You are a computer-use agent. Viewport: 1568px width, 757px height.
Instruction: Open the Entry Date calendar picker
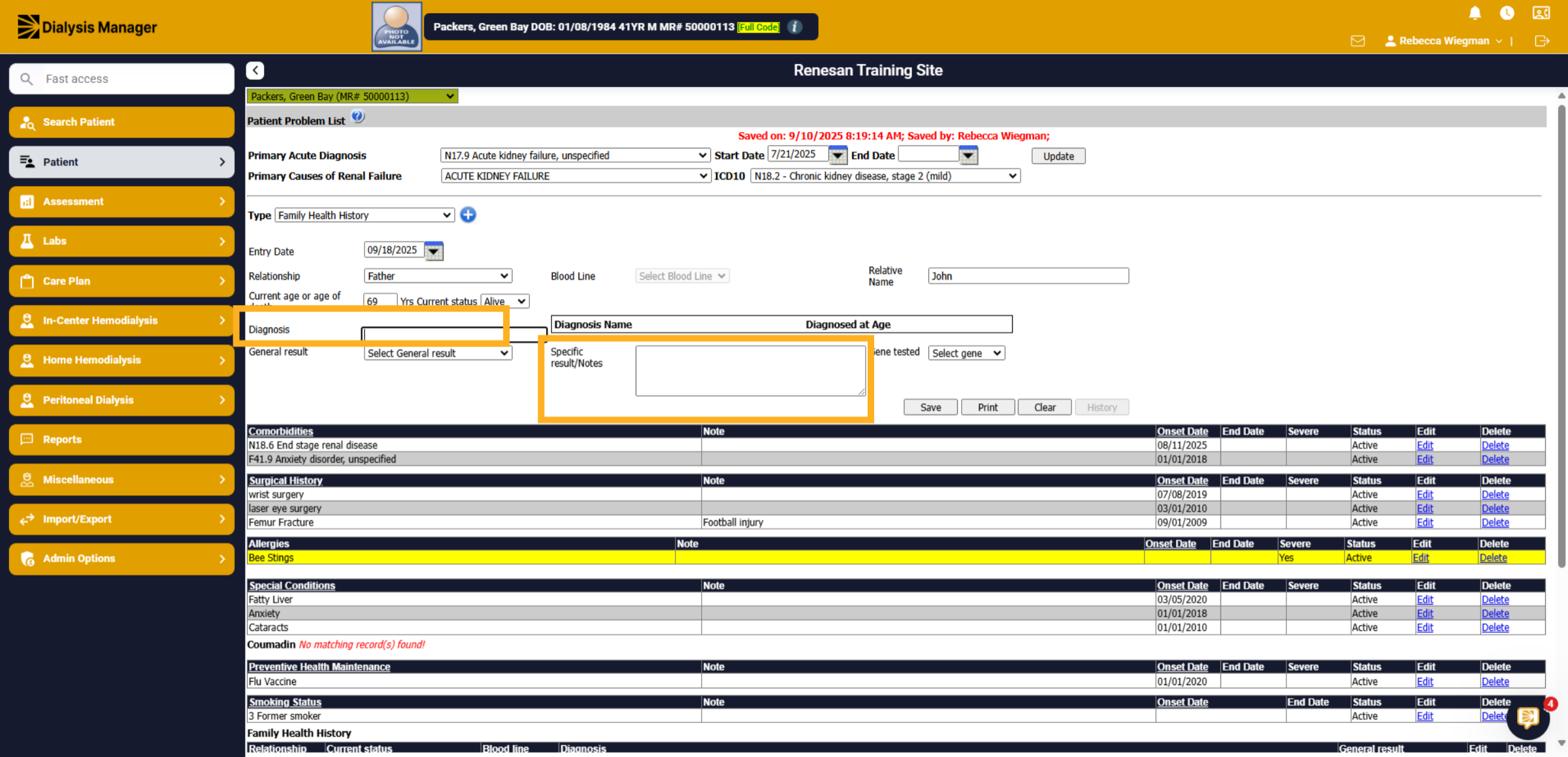(434, 251)
